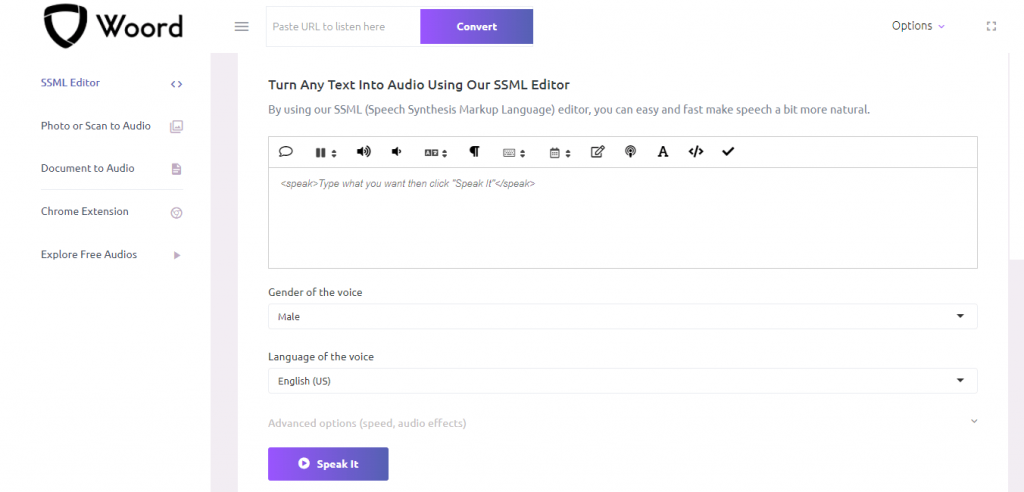
Task: Click the checkmark validate icon
Action: pyautogui.click(x=728, y=152)
